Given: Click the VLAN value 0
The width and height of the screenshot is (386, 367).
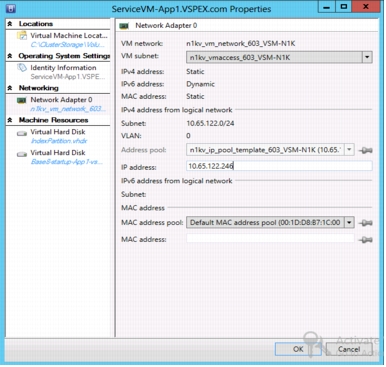Looking at the screenshot, I should [188, 136].
